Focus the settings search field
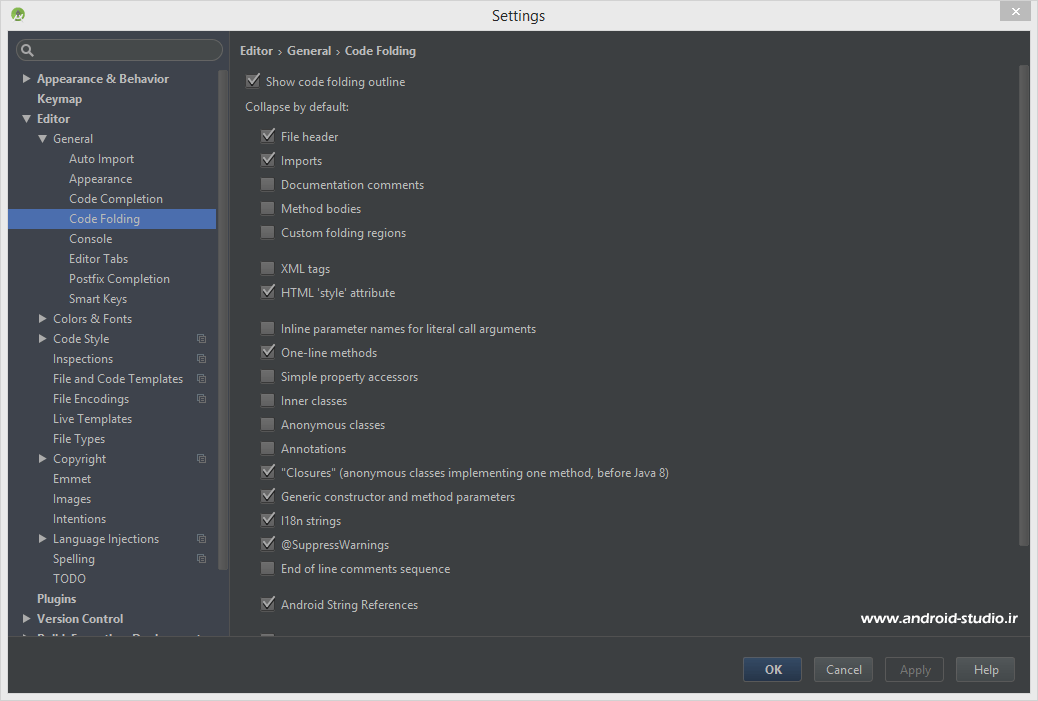Image resolution: width=1038 pixels, height=701 pixels. coord(125,50)
